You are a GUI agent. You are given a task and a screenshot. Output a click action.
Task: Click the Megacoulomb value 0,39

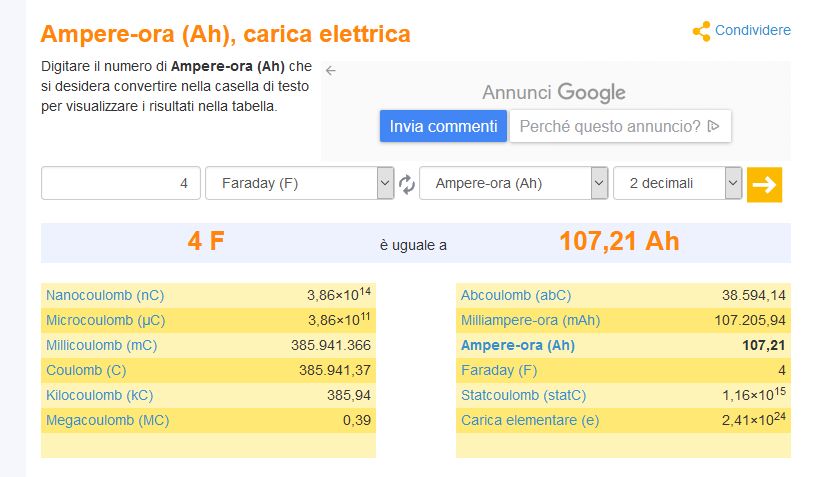pyautogui.click(x=356, y=420)
